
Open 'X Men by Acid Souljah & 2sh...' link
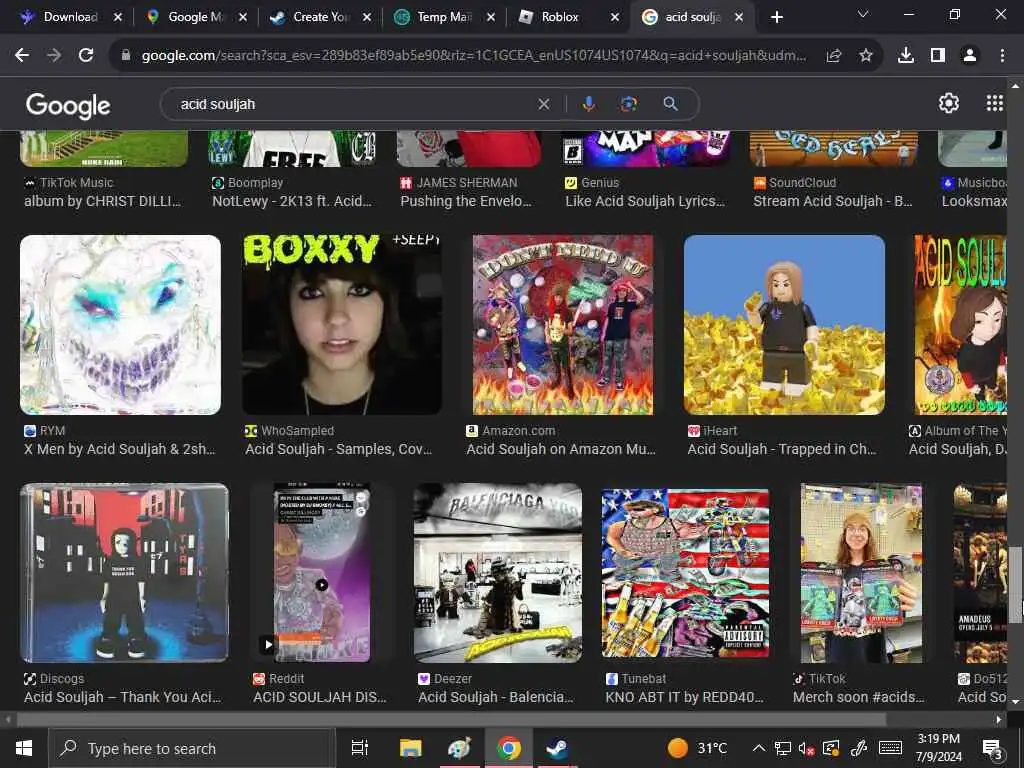[x=120, y=449]
